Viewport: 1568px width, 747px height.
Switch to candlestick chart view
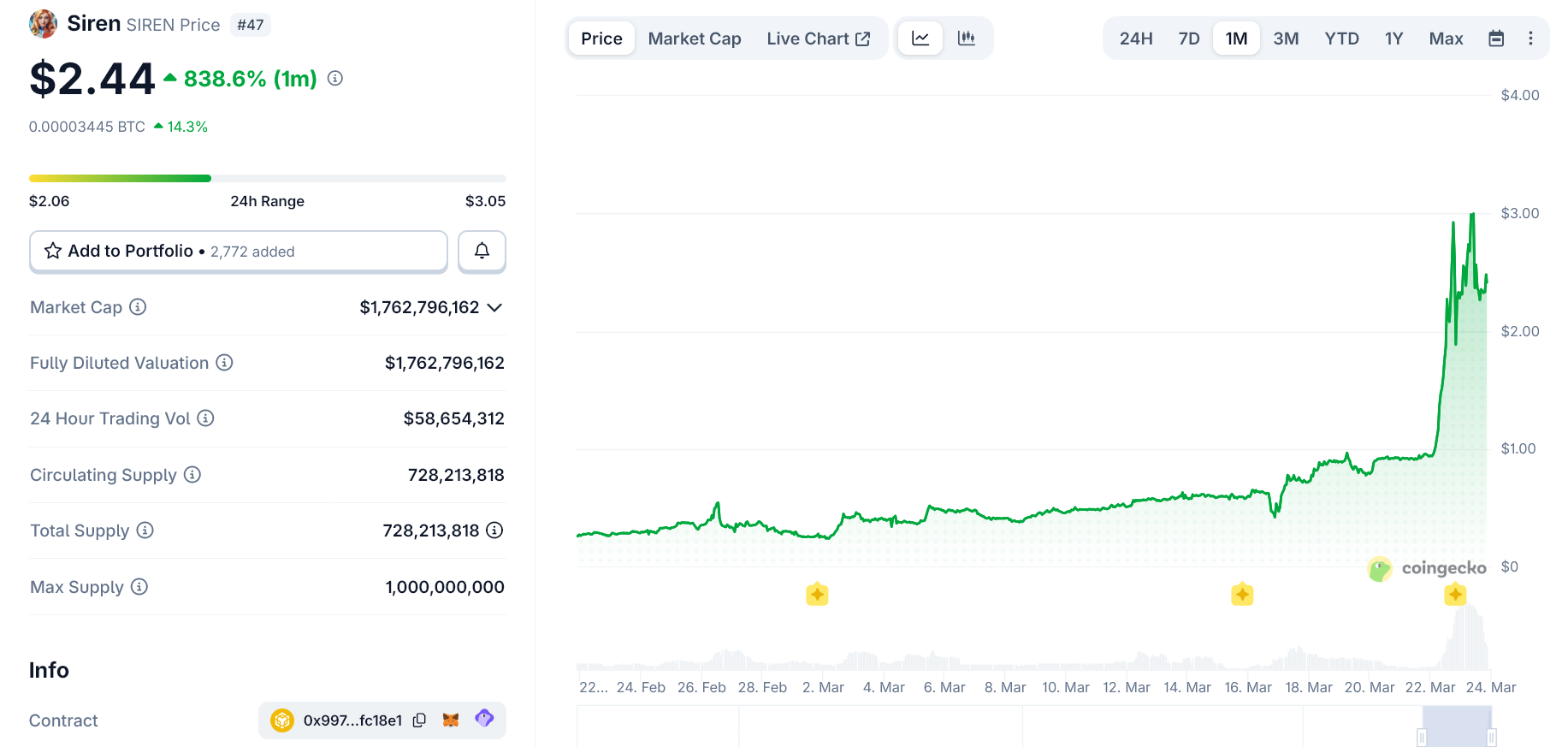pyautogui.click(x=966, y=39)
